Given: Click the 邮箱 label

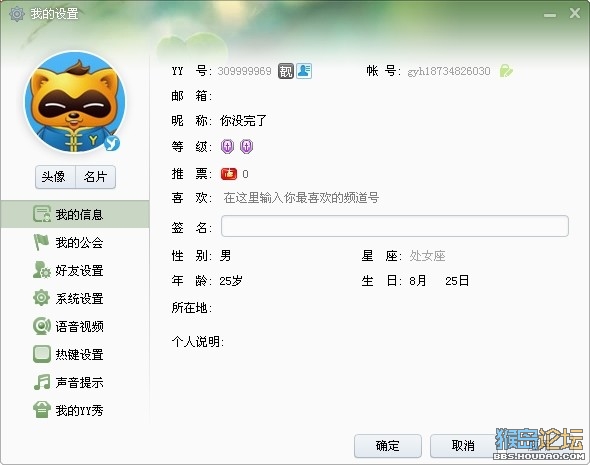Looking at the screenshot, I should click(192, 96).
